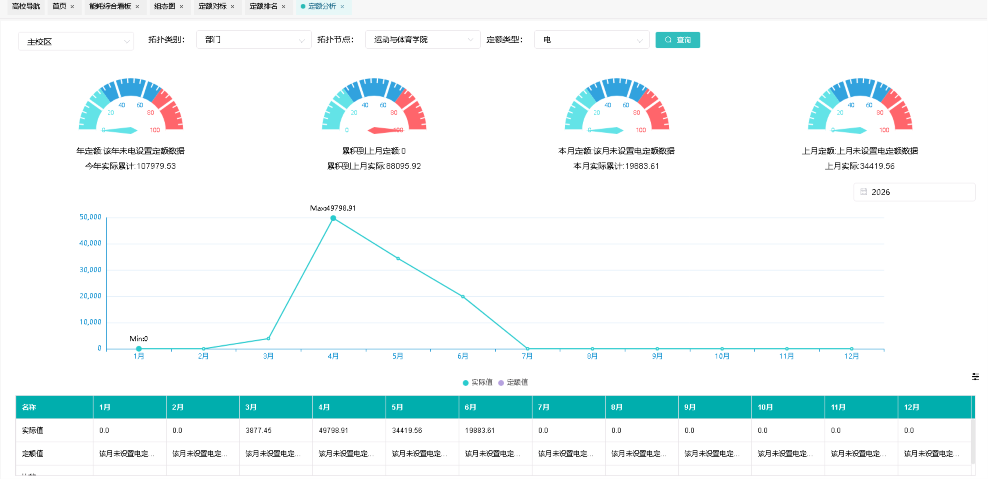Go to the 定额排名 tab
This screenshot has width=1000, height=480.
click(x=263, y=6)
